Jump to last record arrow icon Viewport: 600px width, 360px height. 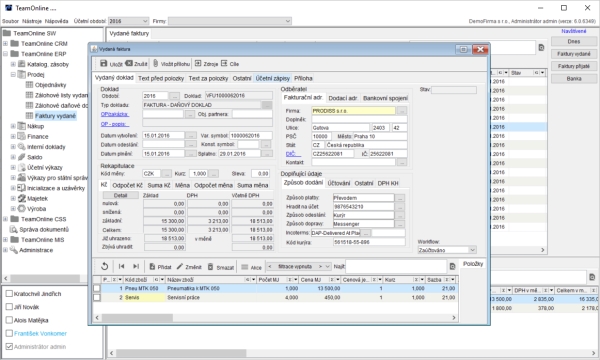(x=136, y=266)
